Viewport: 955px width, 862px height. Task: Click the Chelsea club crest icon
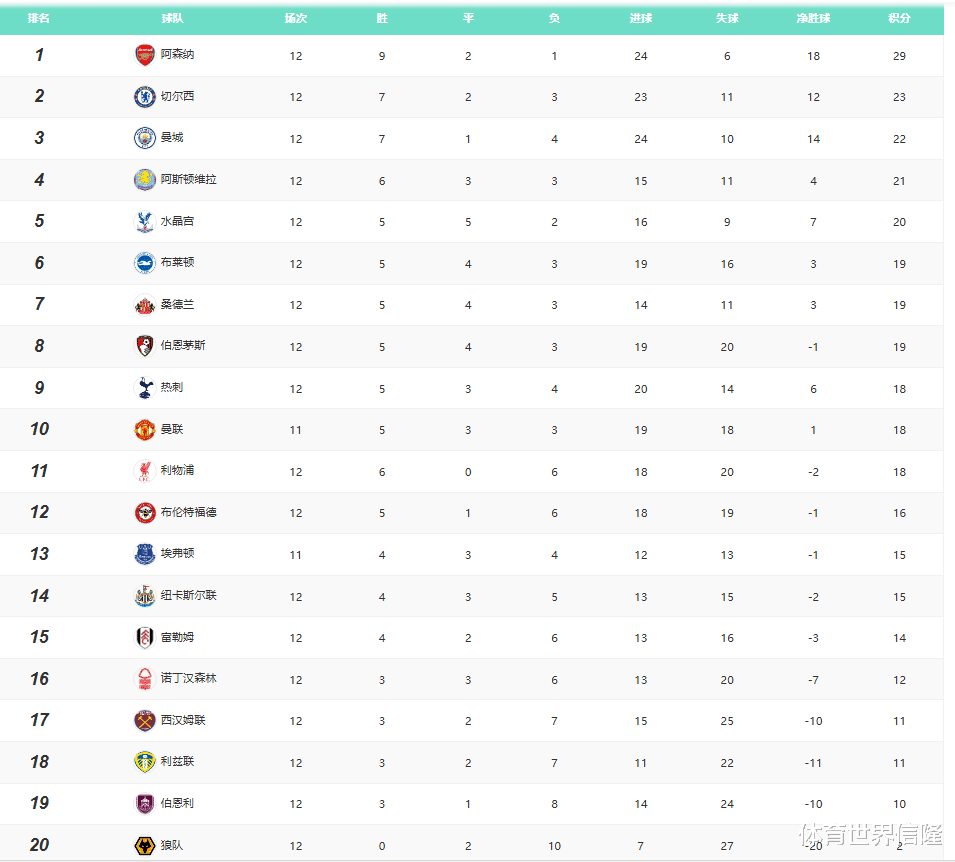(x=145, y=97)
